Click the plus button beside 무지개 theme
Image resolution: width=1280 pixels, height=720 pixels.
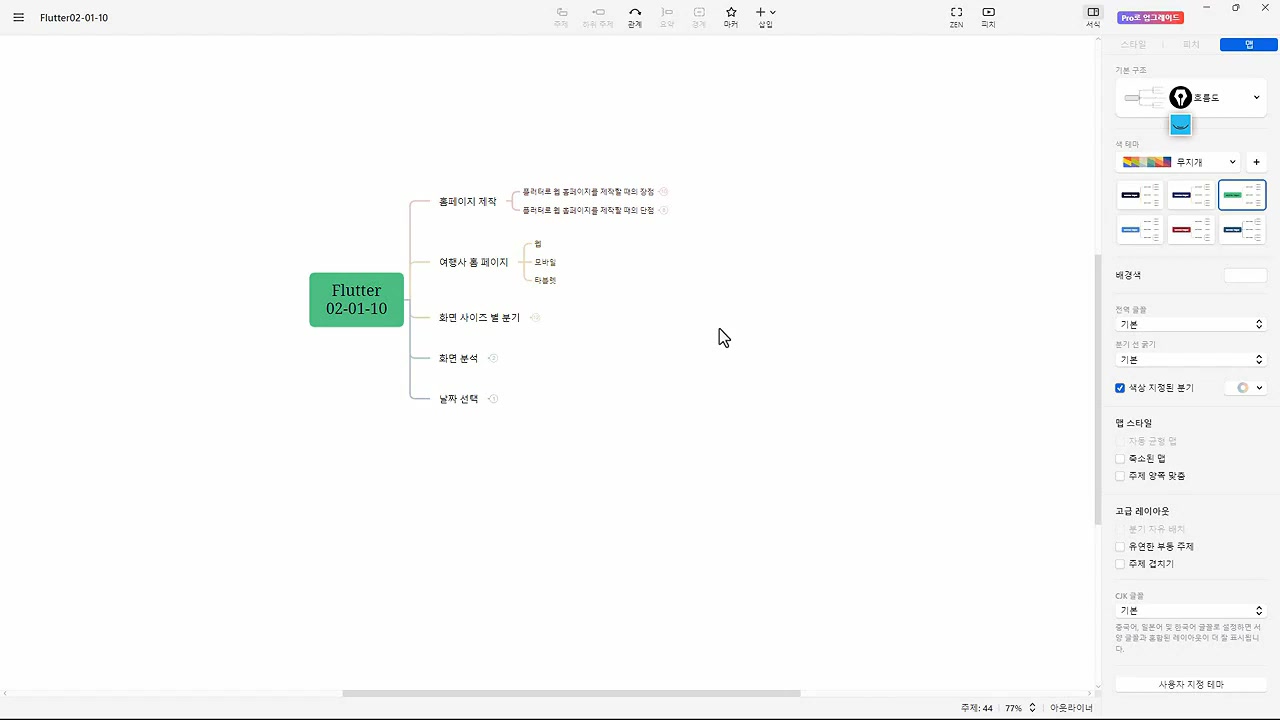1256,162
